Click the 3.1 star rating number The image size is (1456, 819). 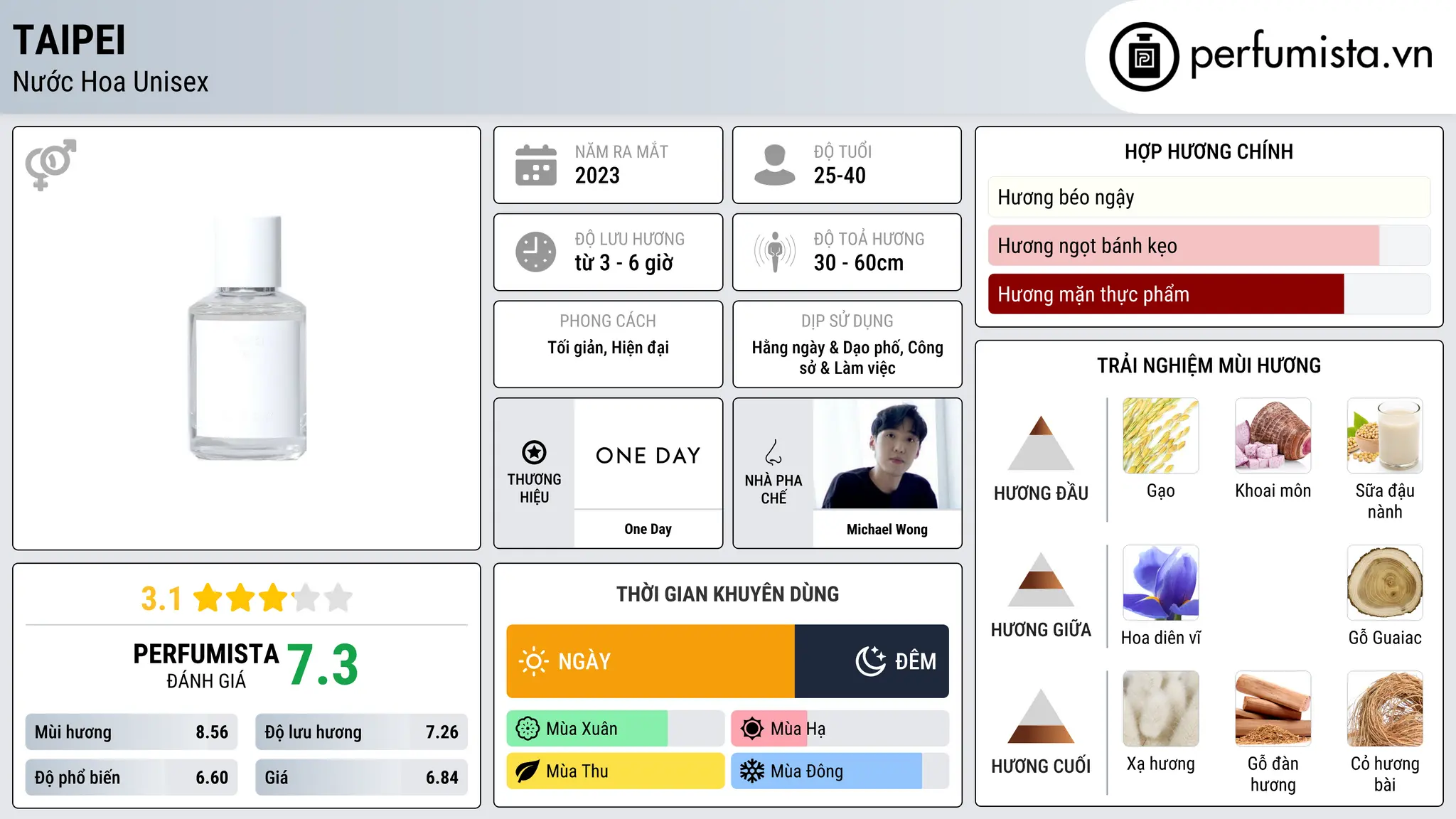[x=161, y=599]
